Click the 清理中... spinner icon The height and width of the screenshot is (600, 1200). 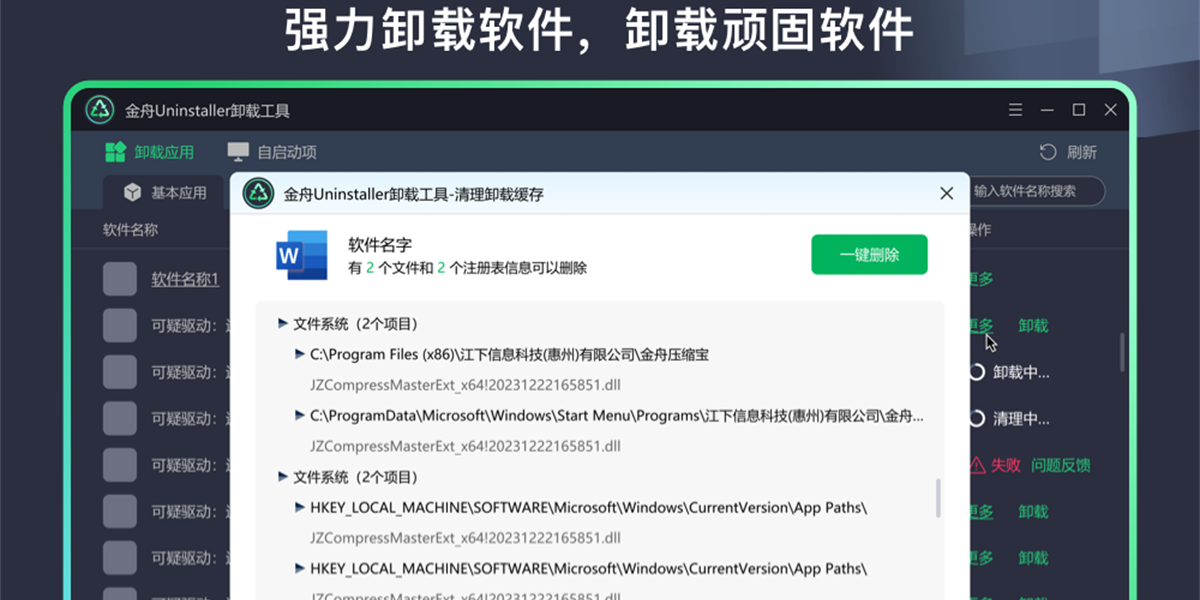[977, 418]
